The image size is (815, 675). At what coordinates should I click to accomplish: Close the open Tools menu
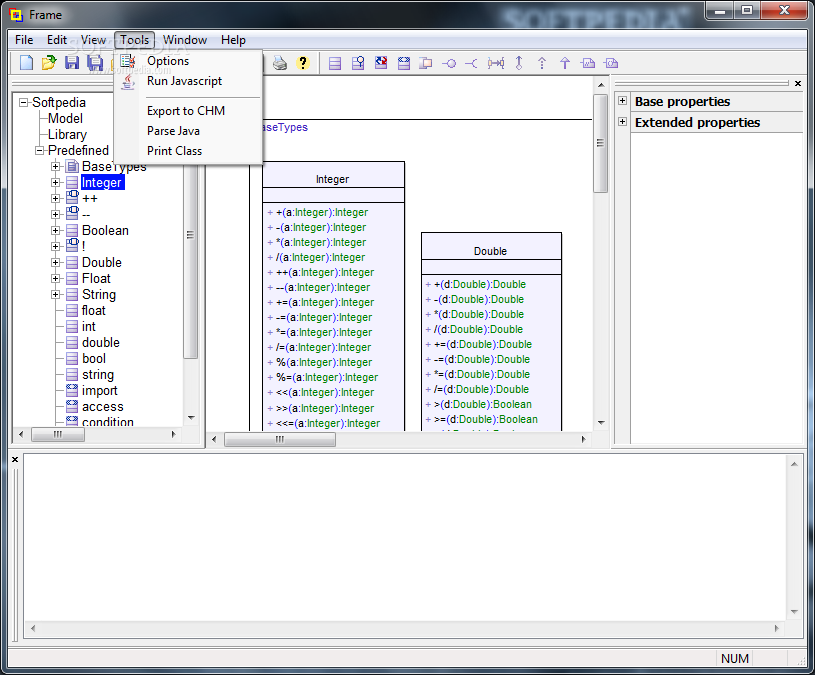(x=135, y=40)
